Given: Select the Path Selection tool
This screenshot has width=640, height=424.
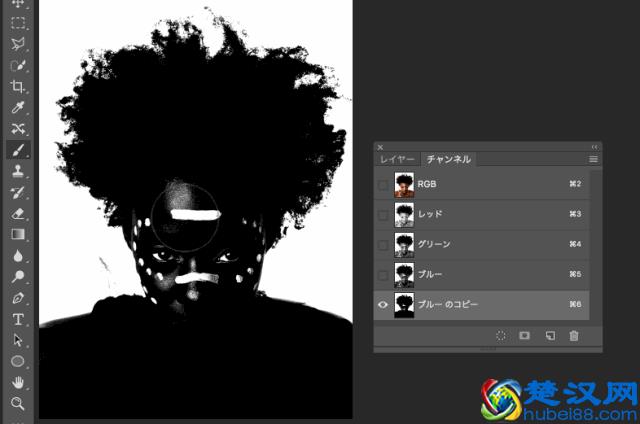Looking at the screenshot, I should (18, 340).
